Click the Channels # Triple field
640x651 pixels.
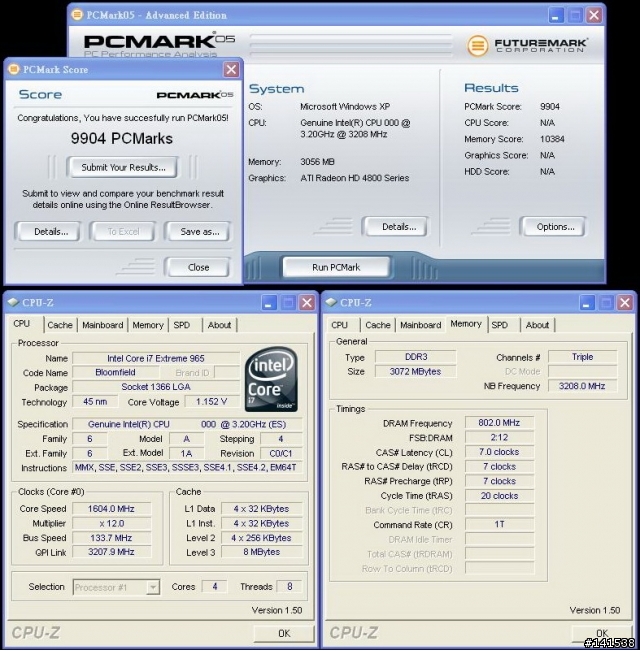coord(582,357)
